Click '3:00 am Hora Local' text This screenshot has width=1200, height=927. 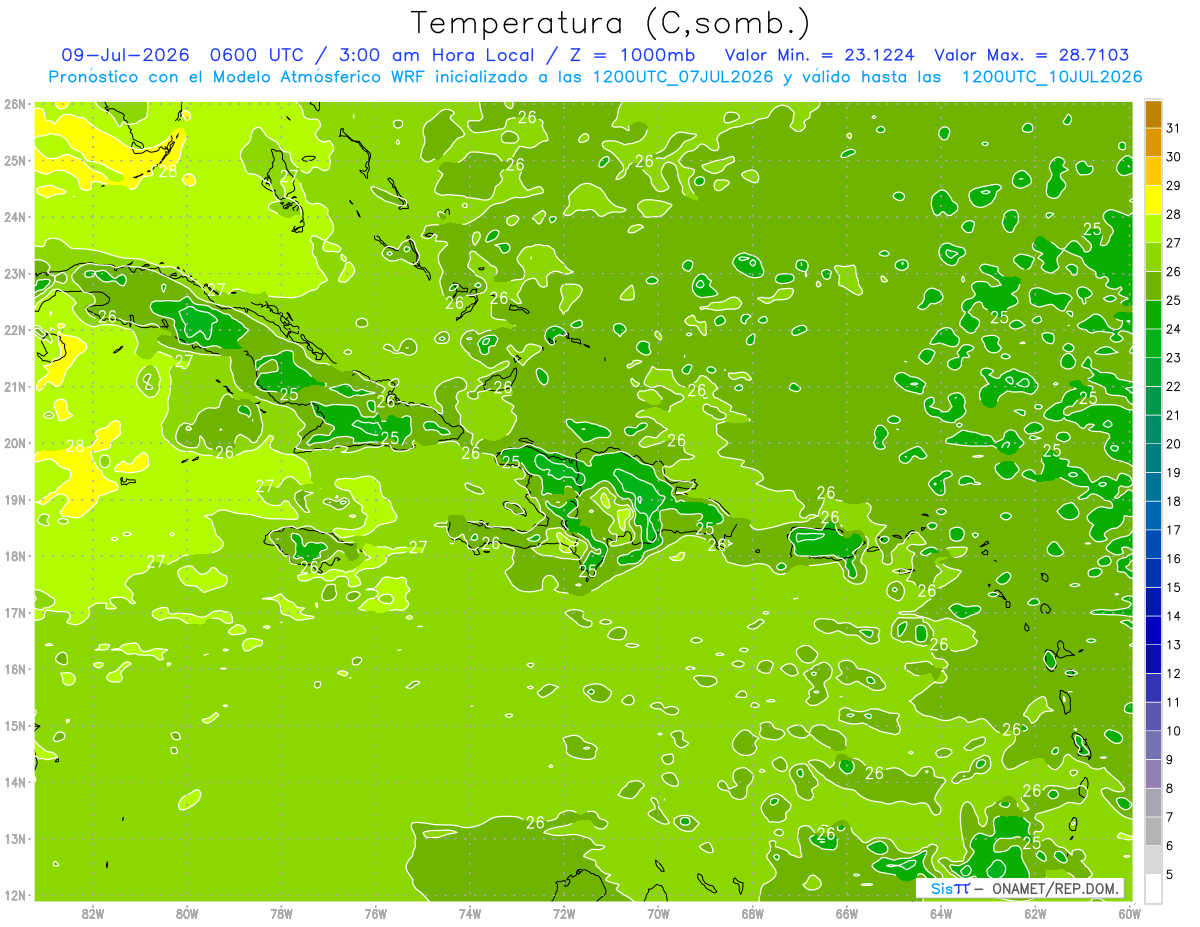click(x=436, y=55)
